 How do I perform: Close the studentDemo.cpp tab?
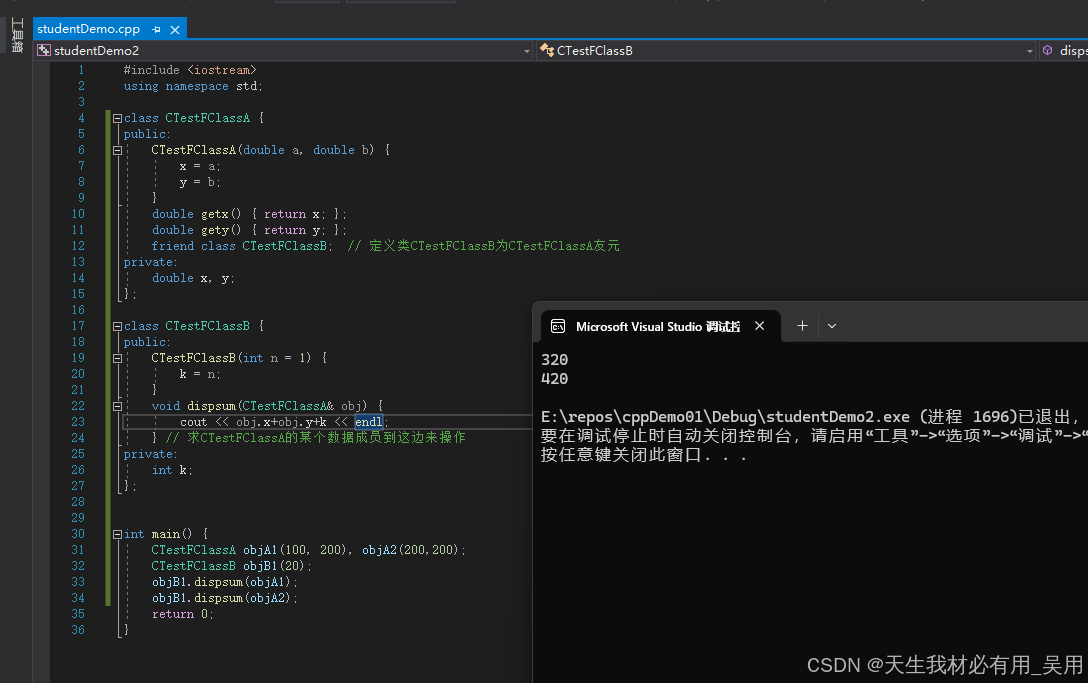pyautogui.click(x=175, y=29)
